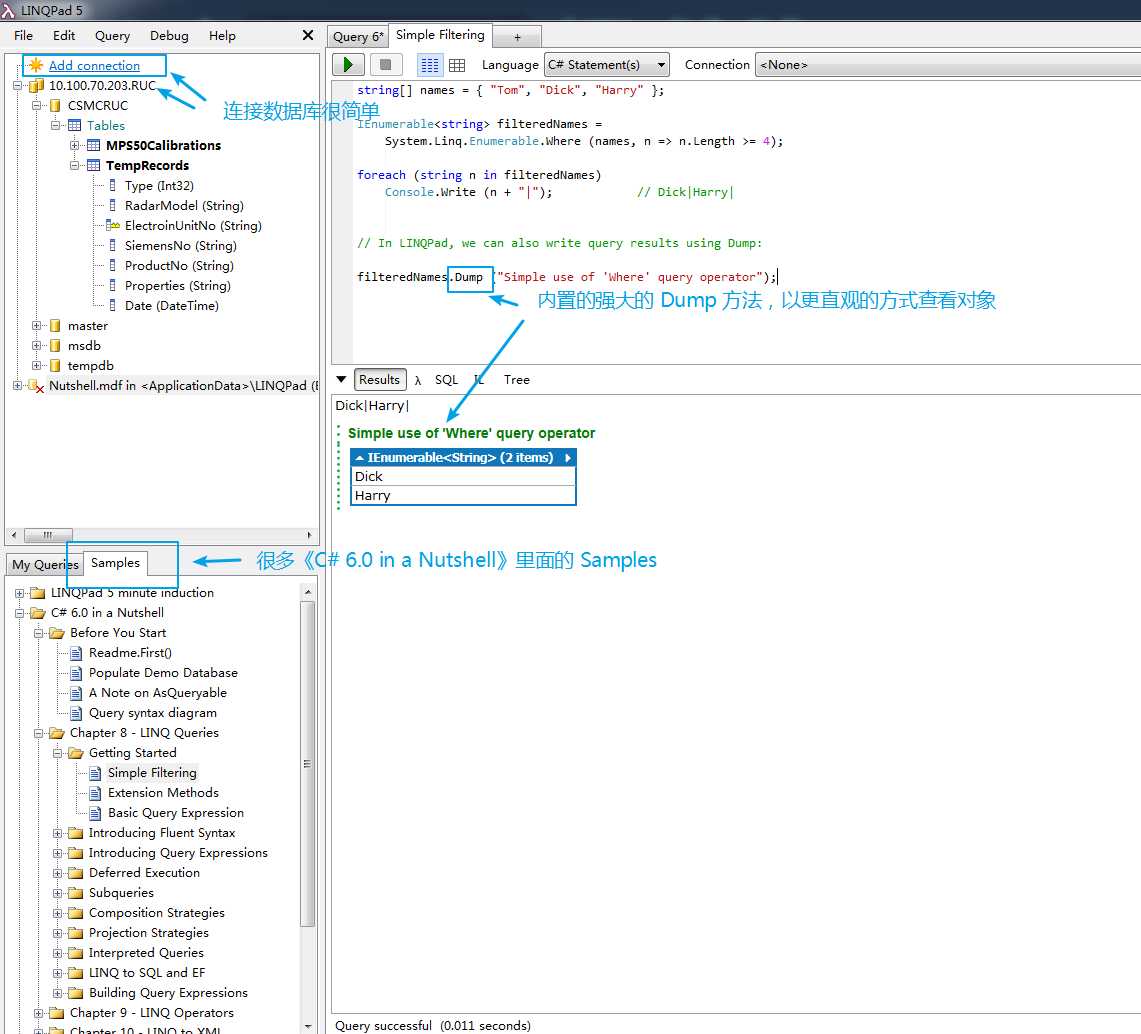This screenshot has width=1141, height=1034.
Task: Click the folder icon of Subqueries
Action: pyautogui.click(x=76, y=893)
